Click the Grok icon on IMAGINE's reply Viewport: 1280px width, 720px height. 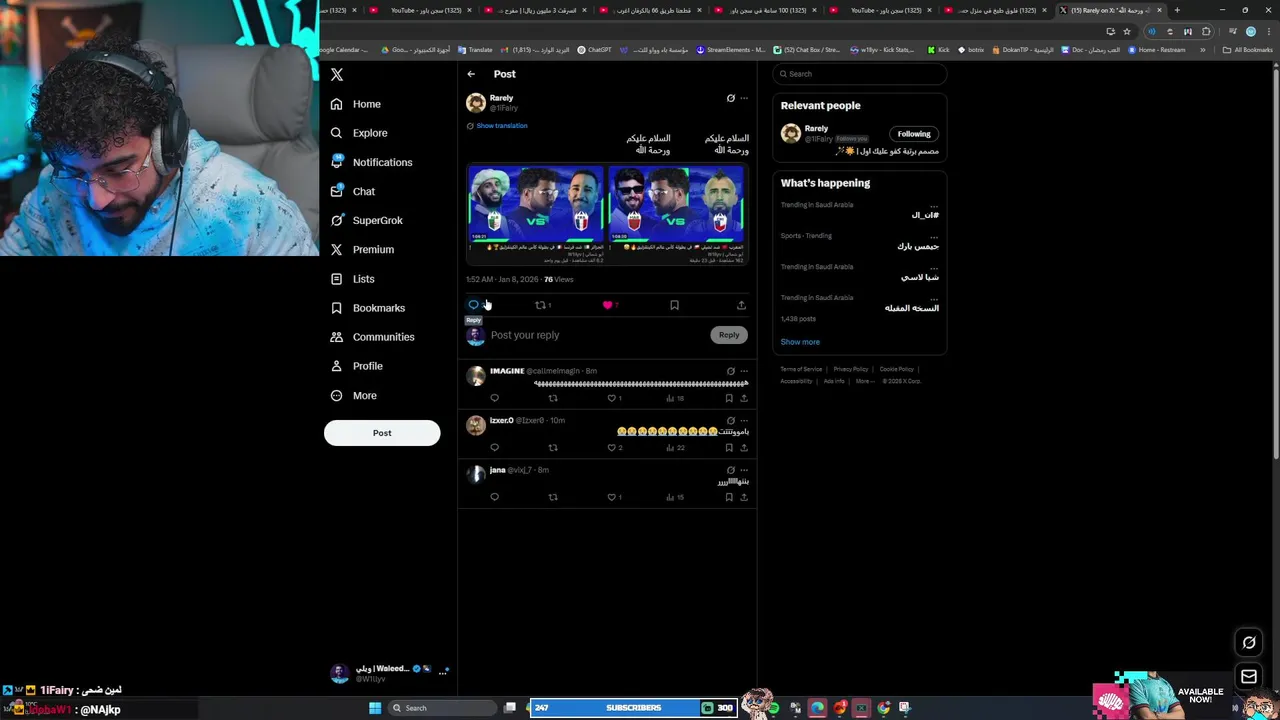click(x=730, y=371)
